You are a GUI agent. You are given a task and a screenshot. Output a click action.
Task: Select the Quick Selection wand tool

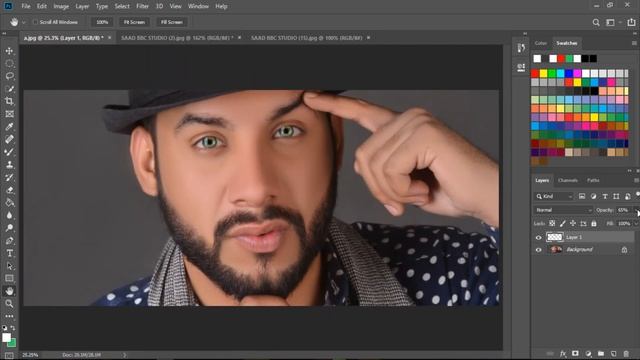(9, 89)
